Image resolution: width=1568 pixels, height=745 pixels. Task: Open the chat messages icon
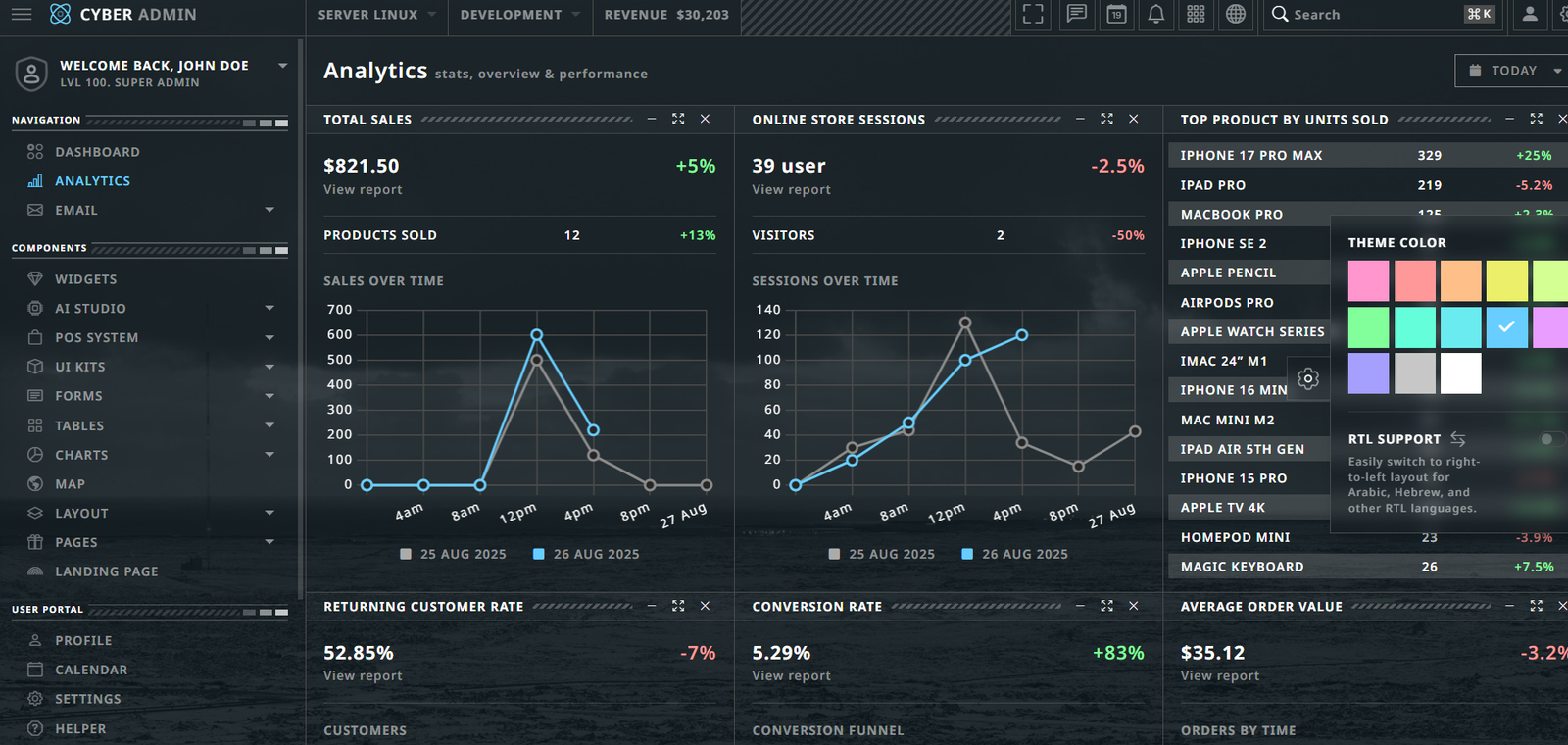pos(1076,14)
